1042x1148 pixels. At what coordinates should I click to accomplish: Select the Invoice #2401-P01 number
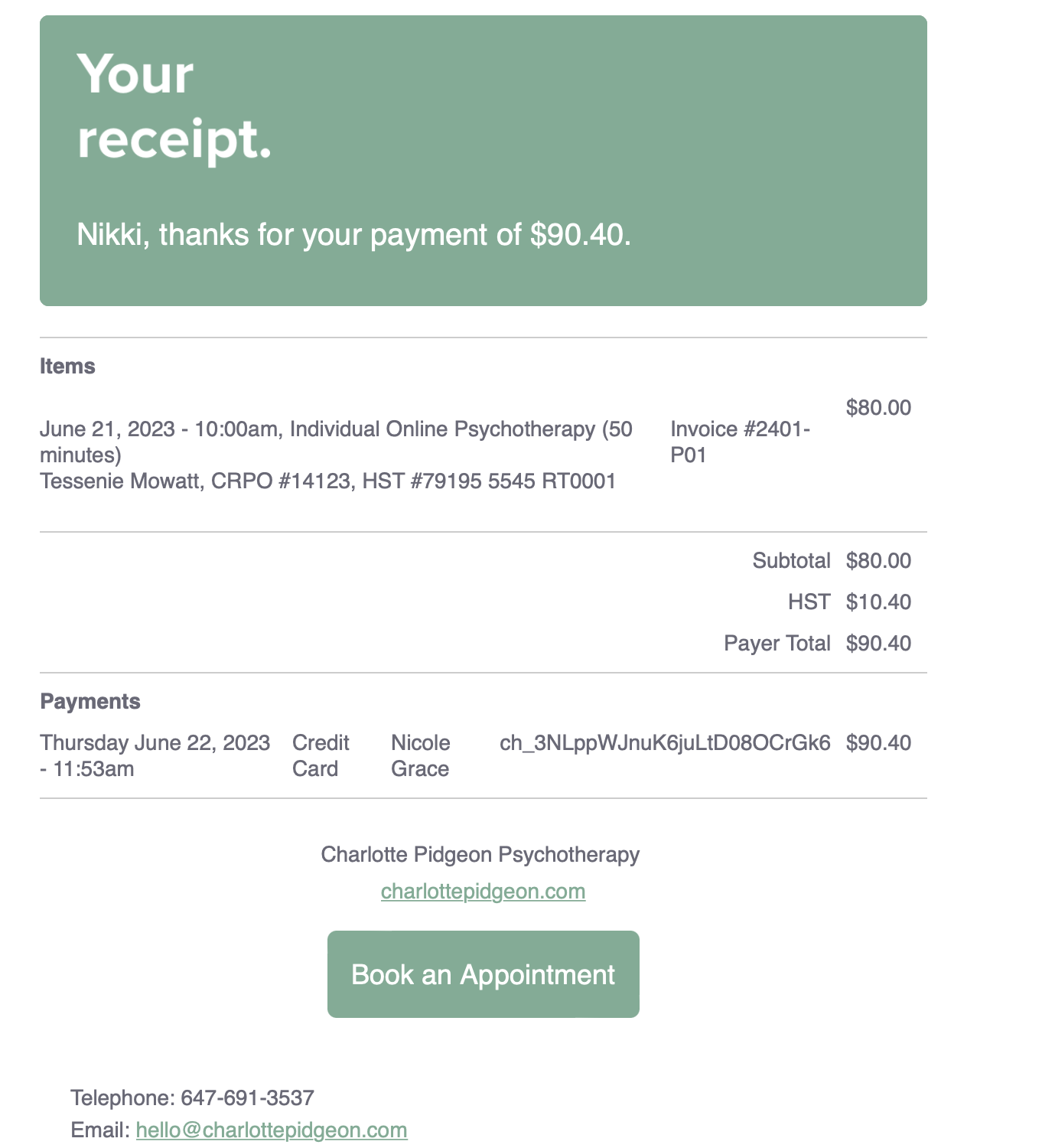pyautogui.click(x=739, y=442)
